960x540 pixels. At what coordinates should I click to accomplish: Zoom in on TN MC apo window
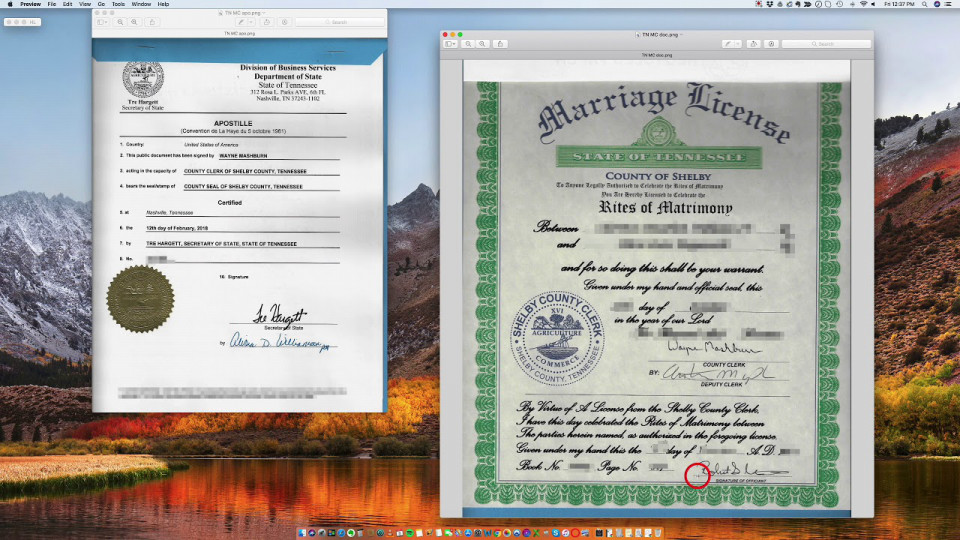(x=134, y=22)
